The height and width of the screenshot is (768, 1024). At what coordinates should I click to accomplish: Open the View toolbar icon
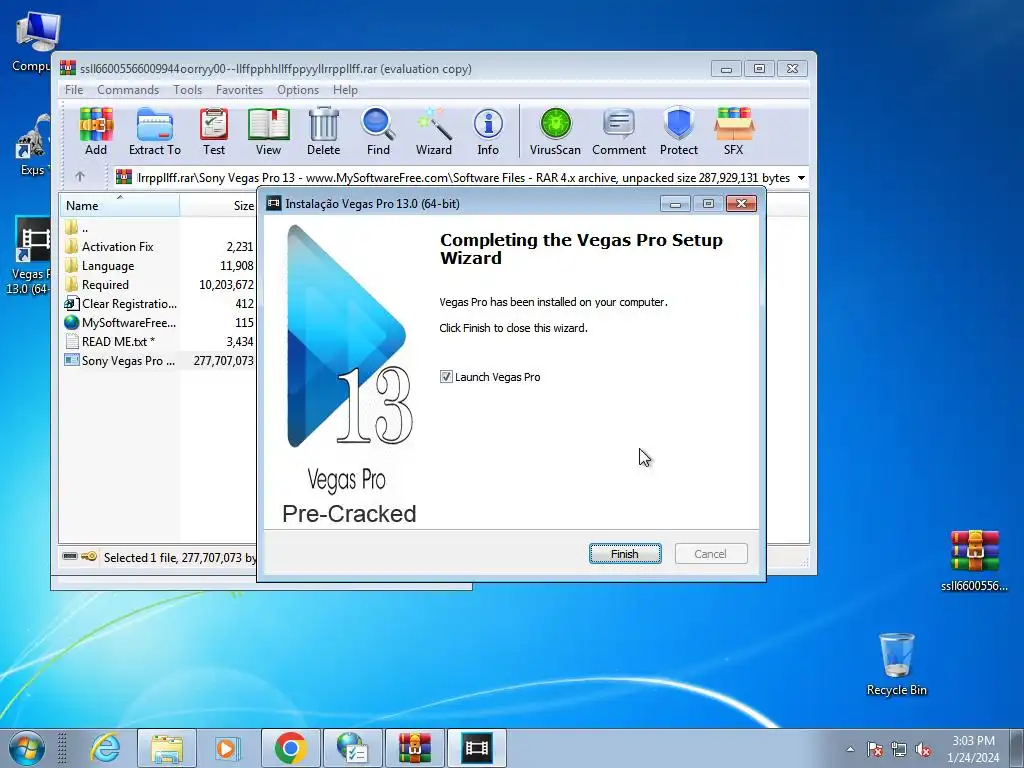(x=268, y=131)
